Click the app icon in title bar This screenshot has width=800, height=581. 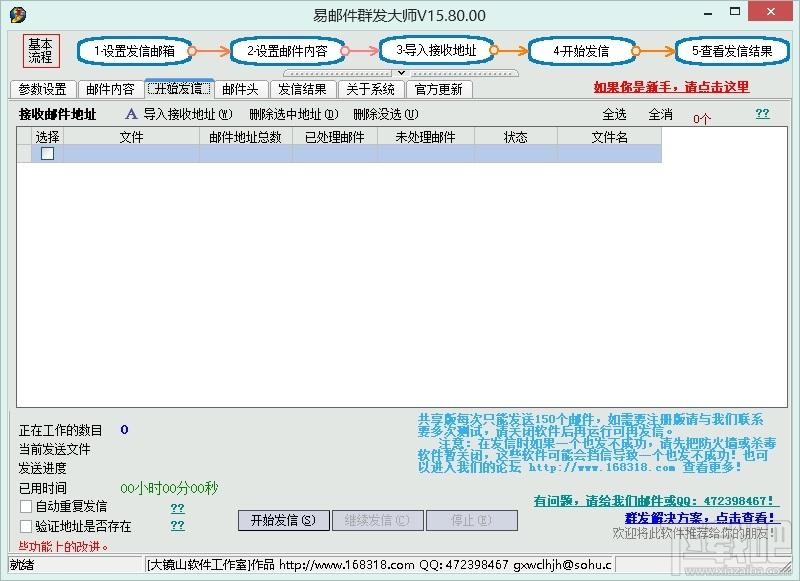pyautogui.click(x=17, y=15)
